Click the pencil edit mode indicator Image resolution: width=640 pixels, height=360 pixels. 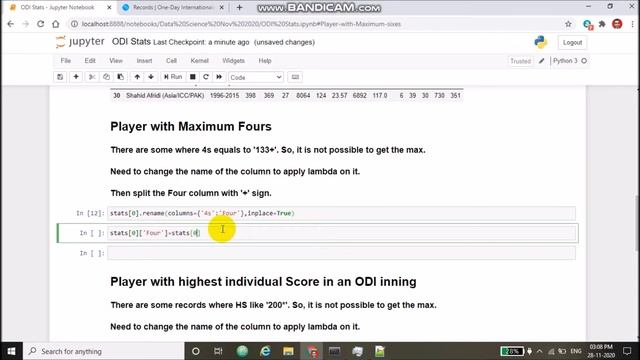point(542,61)
